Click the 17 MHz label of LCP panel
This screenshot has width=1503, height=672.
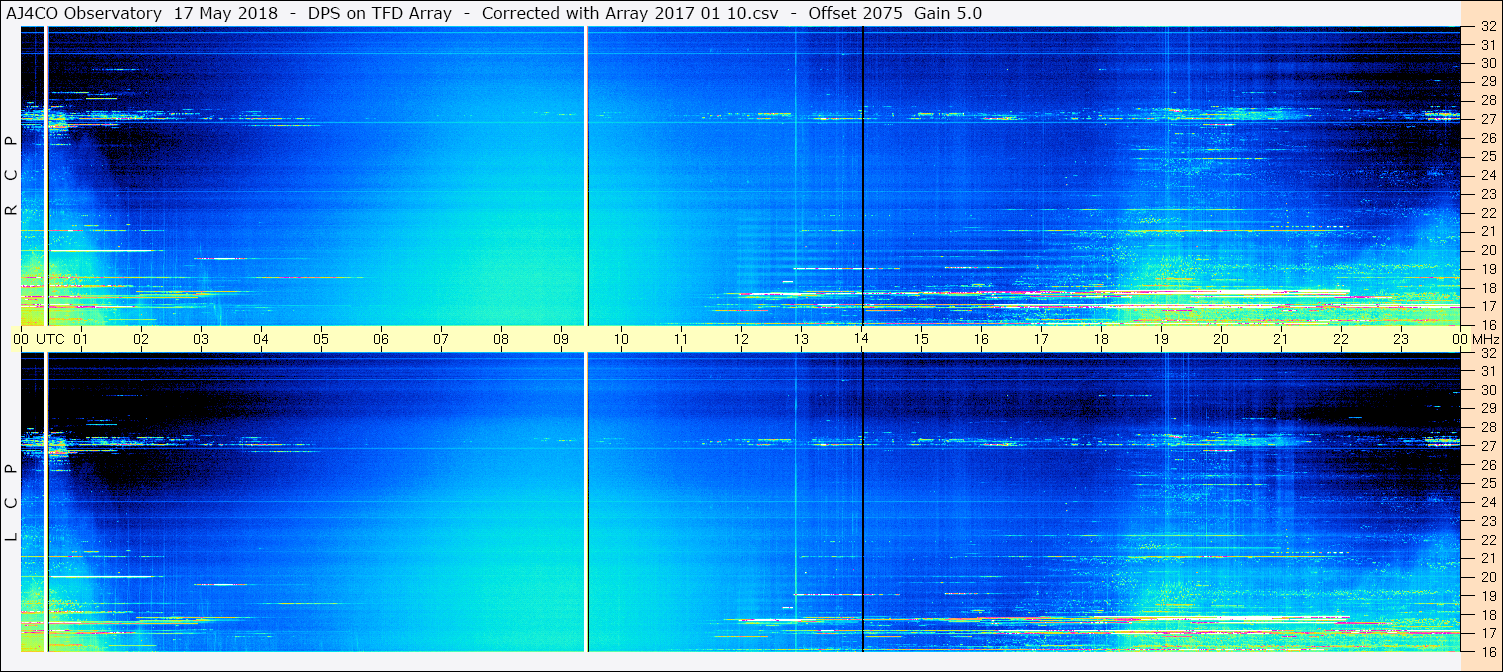[x=1487, y=633]
